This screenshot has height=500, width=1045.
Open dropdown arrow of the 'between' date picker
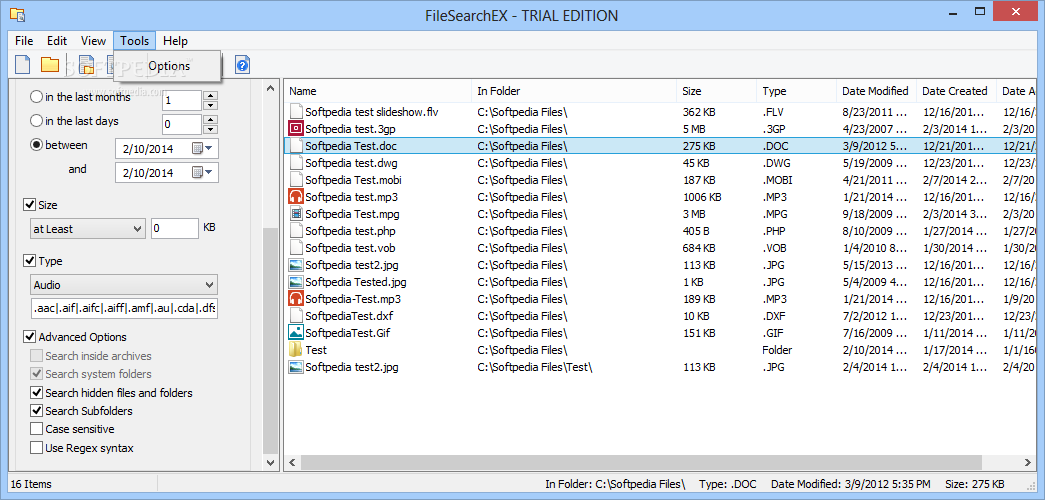tap(209, 148)
